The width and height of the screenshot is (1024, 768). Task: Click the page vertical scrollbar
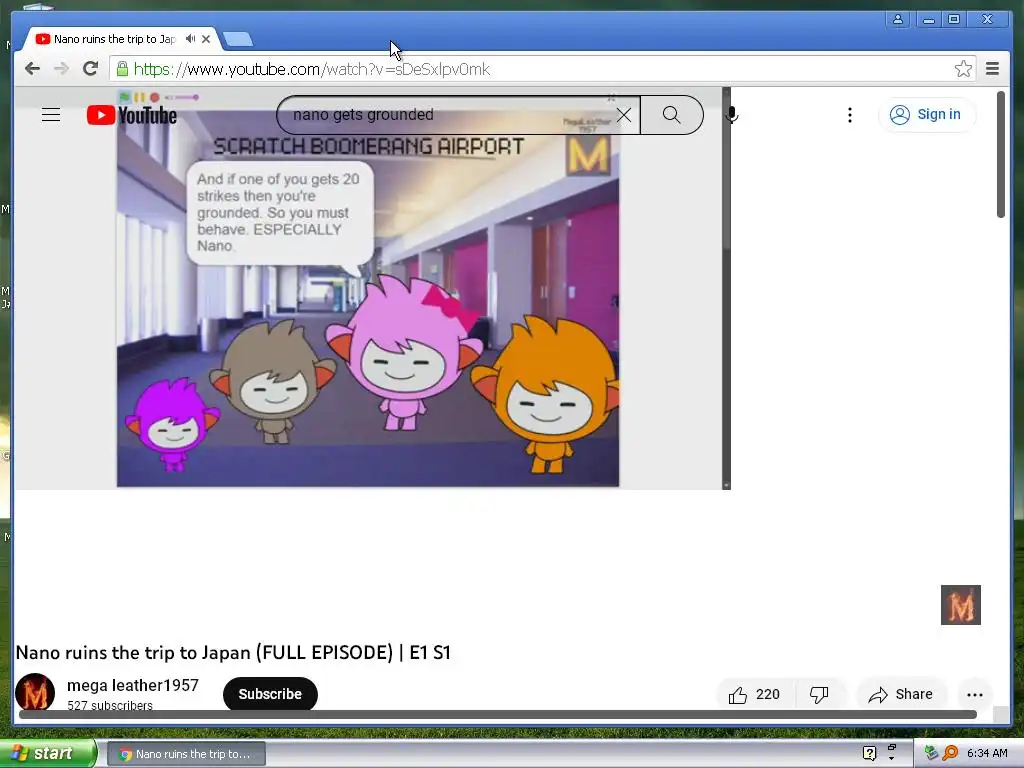click(x=1000, y=155)
